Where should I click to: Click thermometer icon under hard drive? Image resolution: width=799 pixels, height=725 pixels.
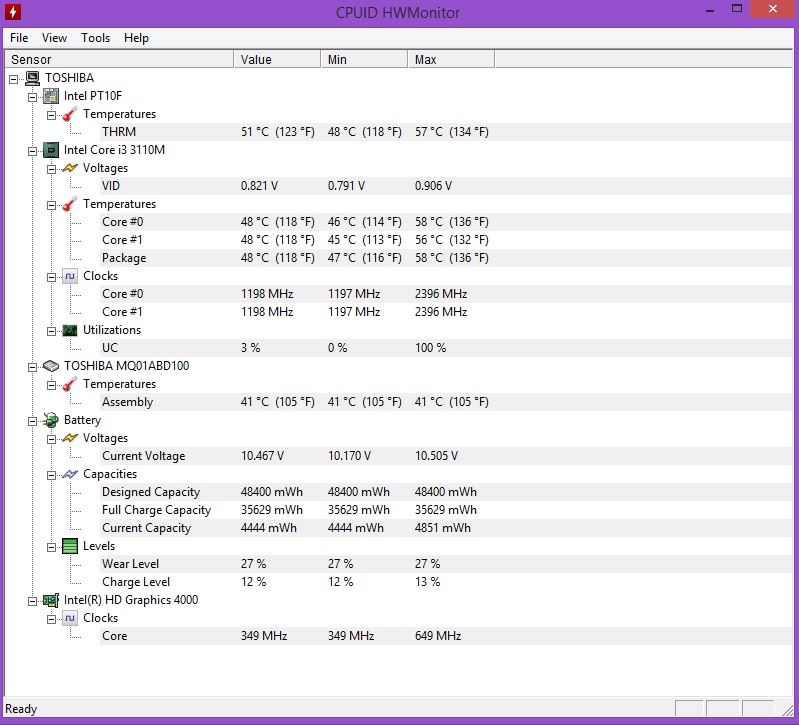[70, 384]
